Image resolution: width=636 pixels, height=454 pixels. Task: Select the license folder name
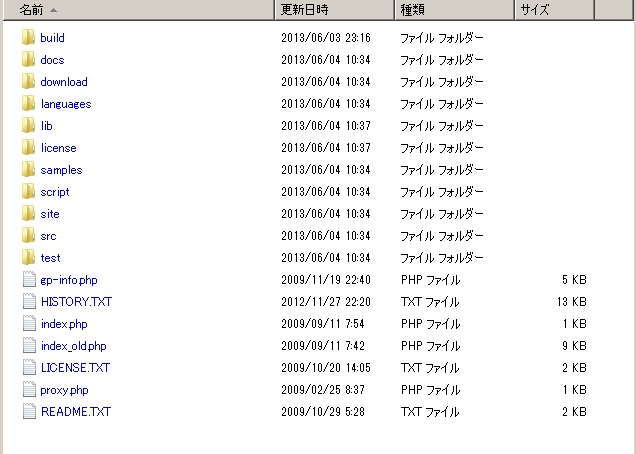click(58, 148)
